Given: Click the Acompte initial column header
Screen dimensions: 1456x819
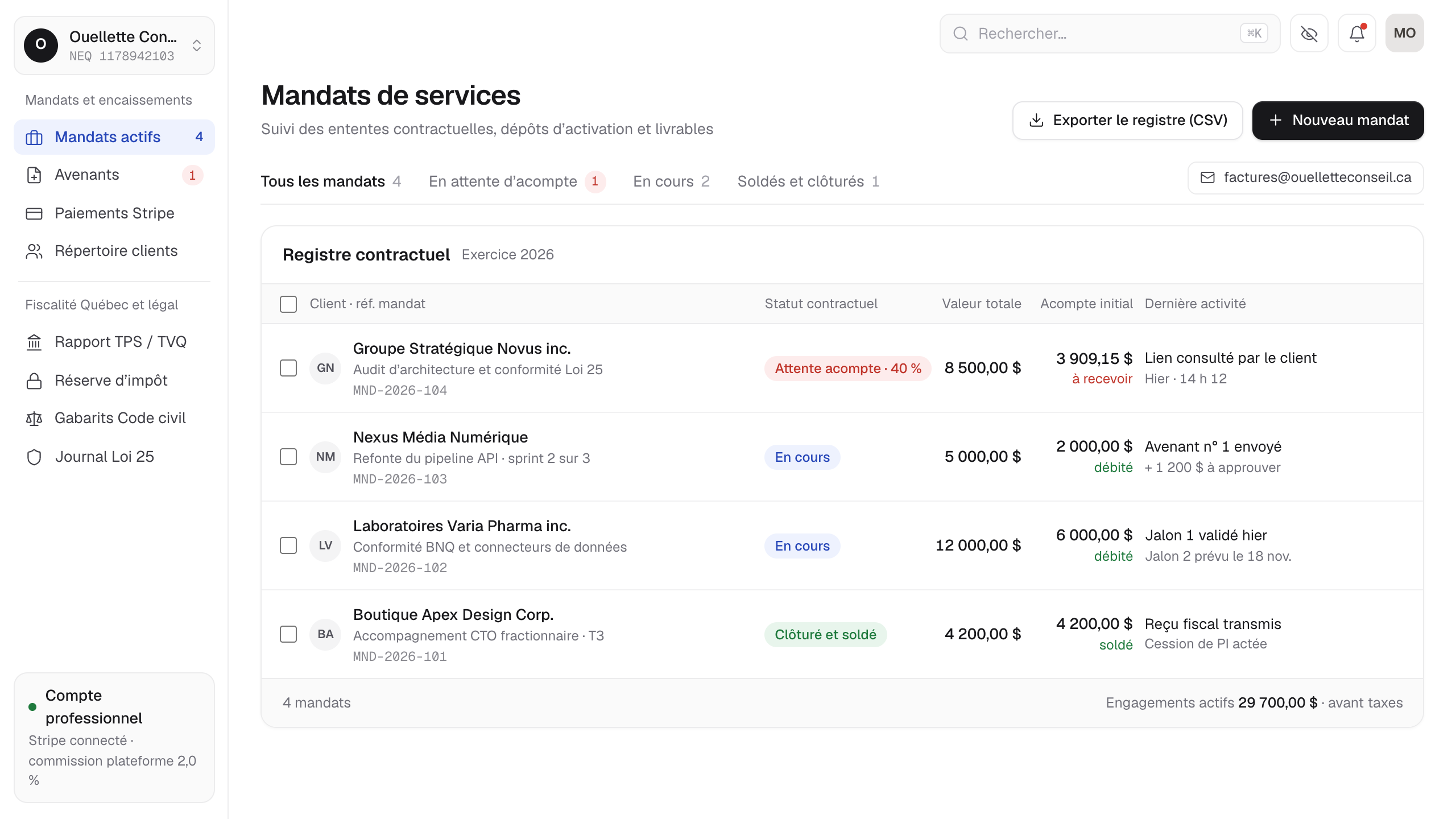Looking at the screenshot, I should pyautogui.click(x=1086, y=304).
